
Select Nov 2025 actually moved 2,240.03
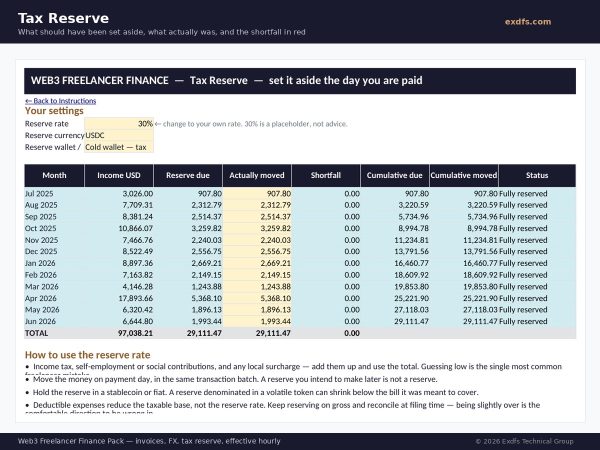[257, 240]
